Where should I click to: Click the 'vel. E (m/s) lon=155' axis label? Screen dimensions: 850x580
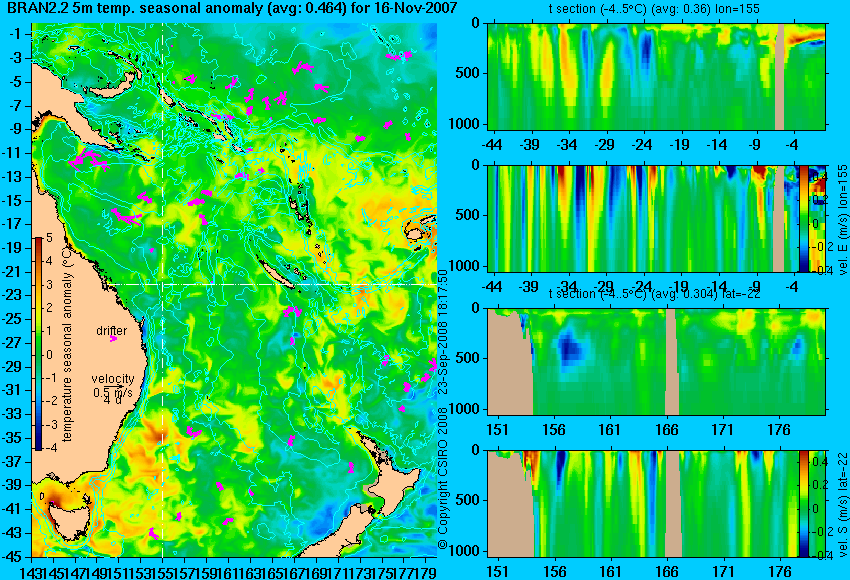point(843,220)
